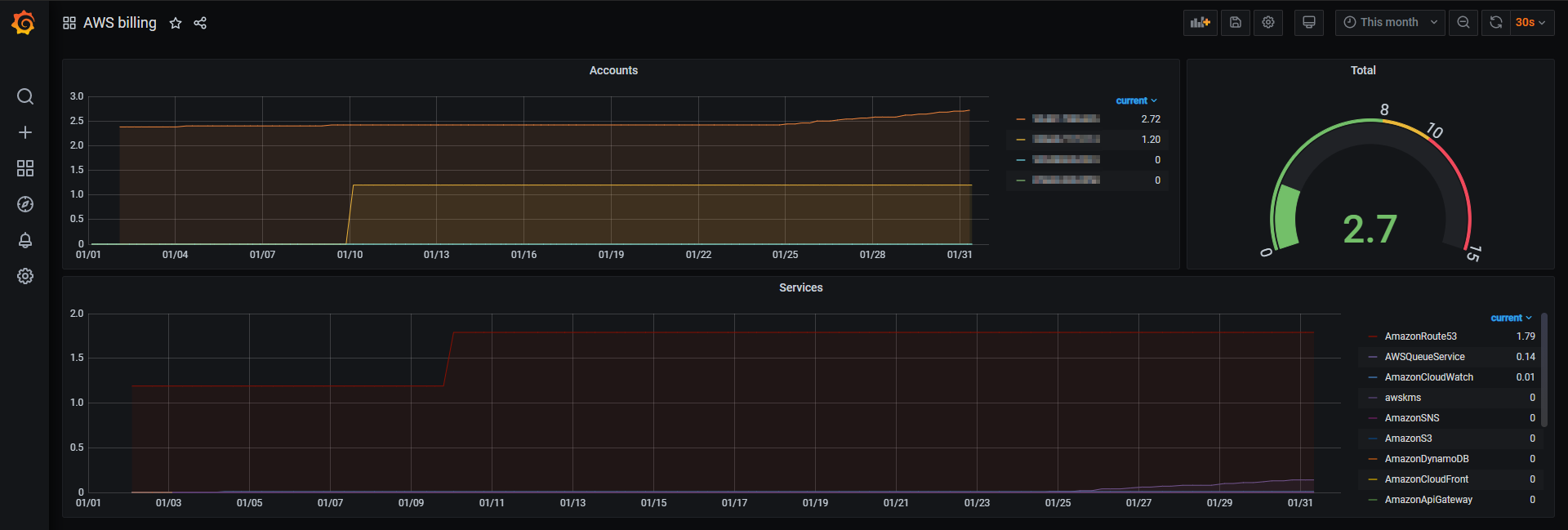Open Alerting bell icon in sidebar

click(25, 240)
